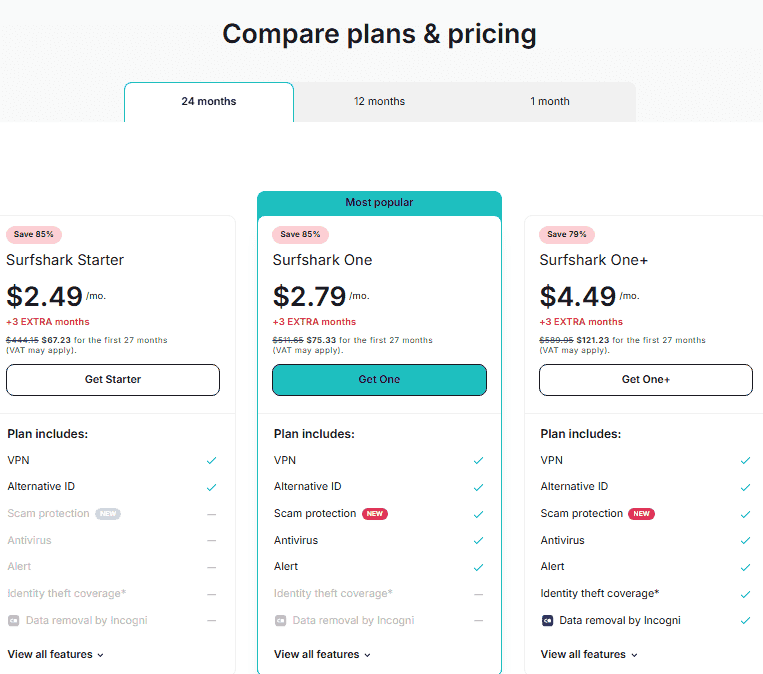Click Identity theft coverage checkmark in One+ plan
This screenshot has height=674, width=763.
745,594
